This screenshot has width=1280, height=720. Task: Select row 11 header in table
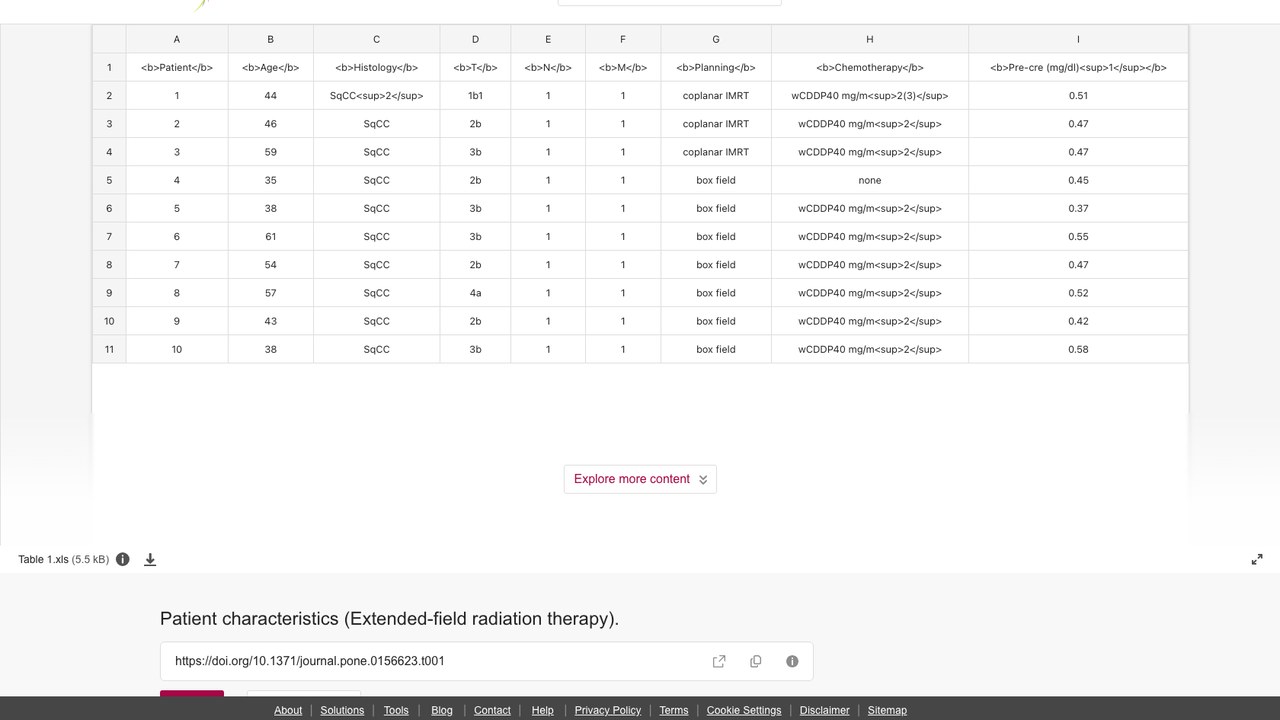pyautogui.click(x=109, y=349)
